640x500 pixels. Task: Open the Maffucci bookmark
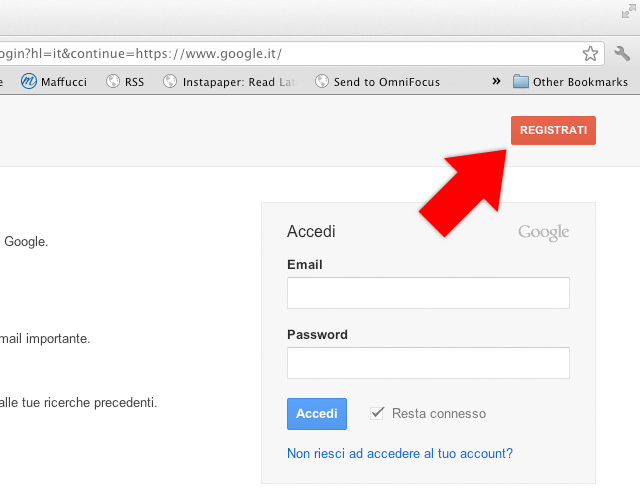click(x=55, y=82)
